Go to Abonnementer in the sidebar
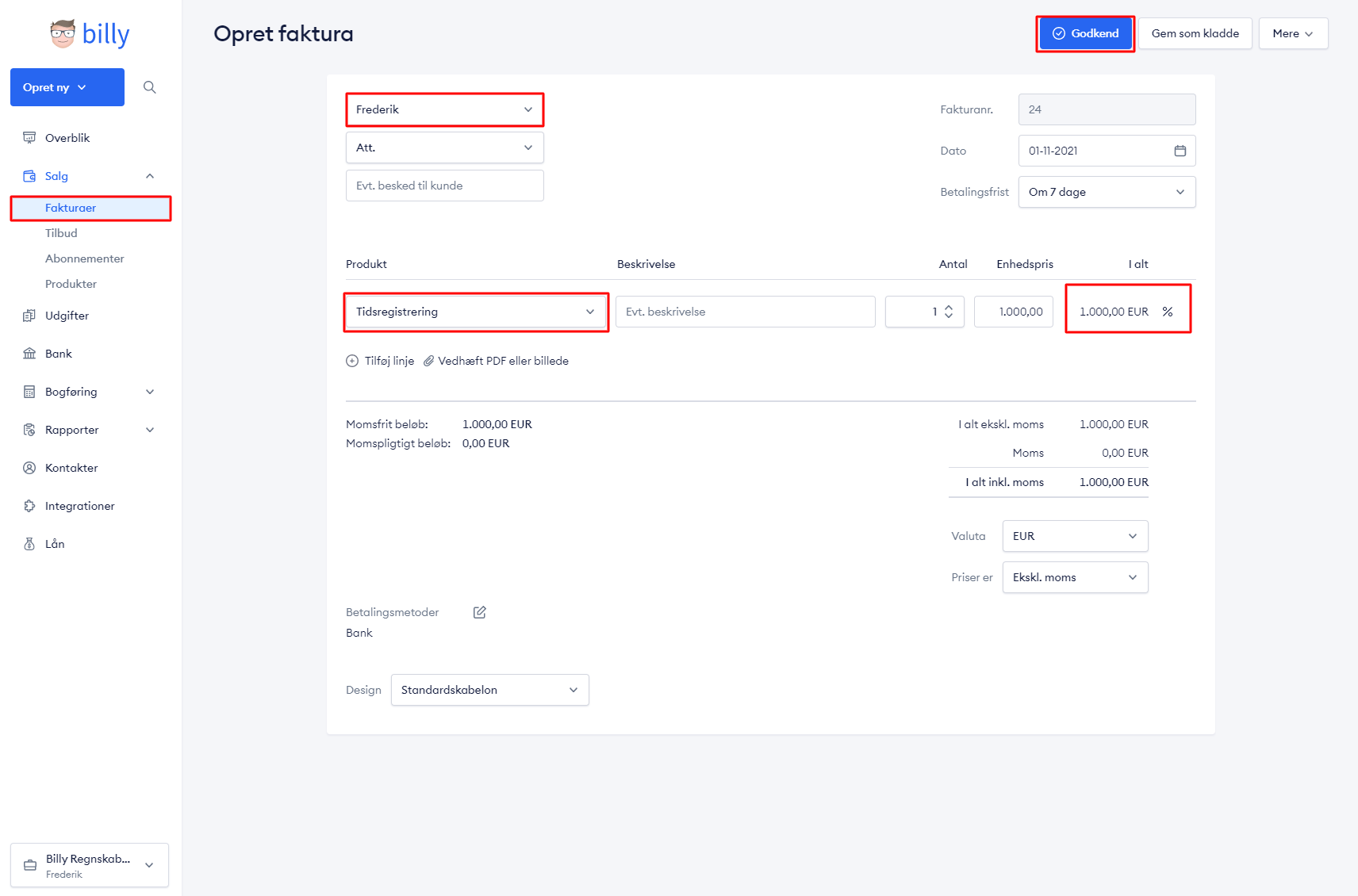Image resolution: width=1358 pixels, height=896 pixels. point(85,258)
